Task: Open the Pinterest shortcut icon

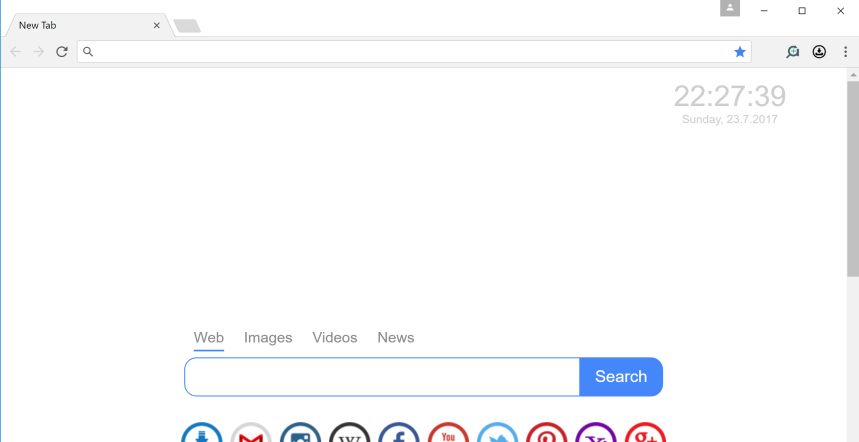Action: [x=547, y=435]
